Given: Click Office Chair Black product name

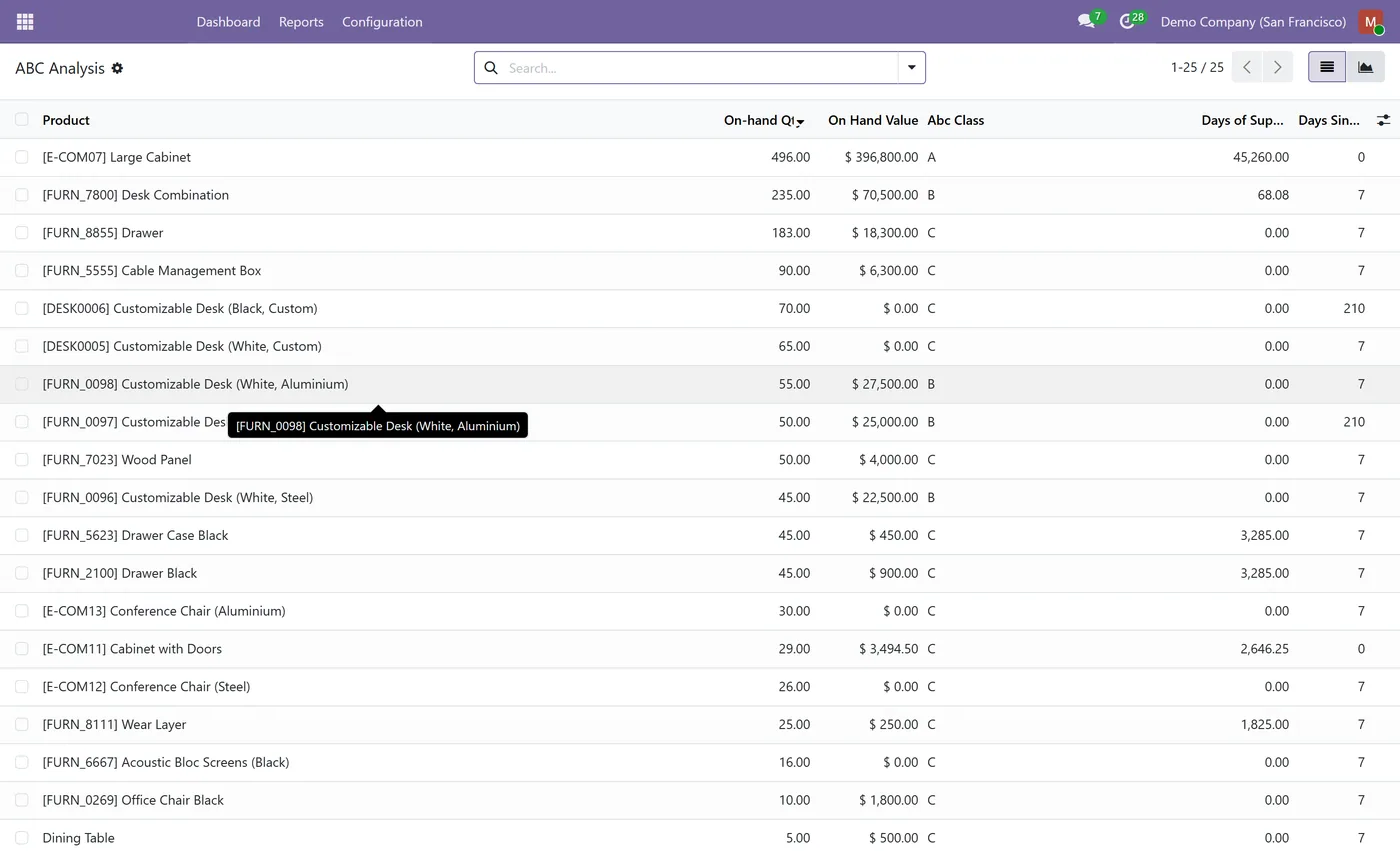Looking at the screenshot, I should tap(133, 800).
